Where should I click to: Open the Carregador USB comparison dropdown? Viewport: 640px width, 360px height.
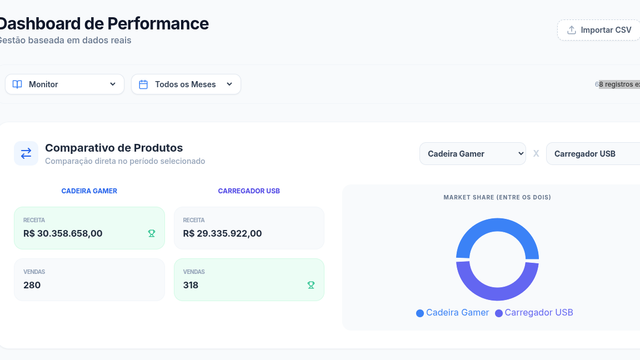[x=593, y=153]
